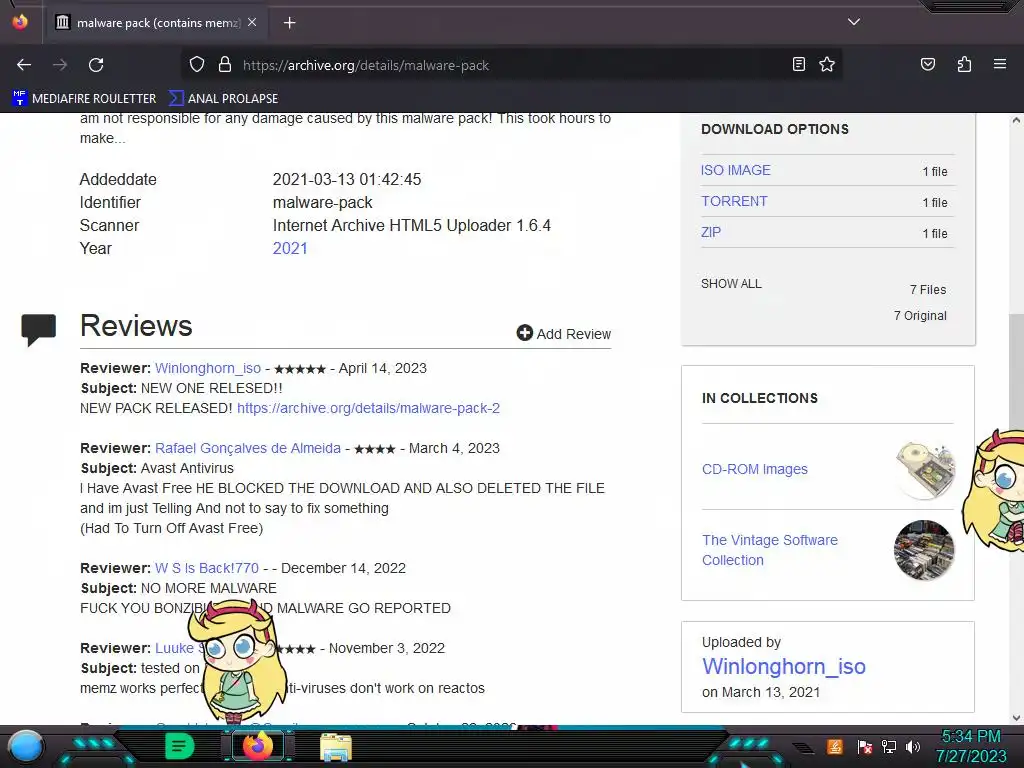Image resolution: width=1024 pixels, height=768 pixels.
Task: Click Vintage Software Collection thumbnail
Action: tap(923, 550)
